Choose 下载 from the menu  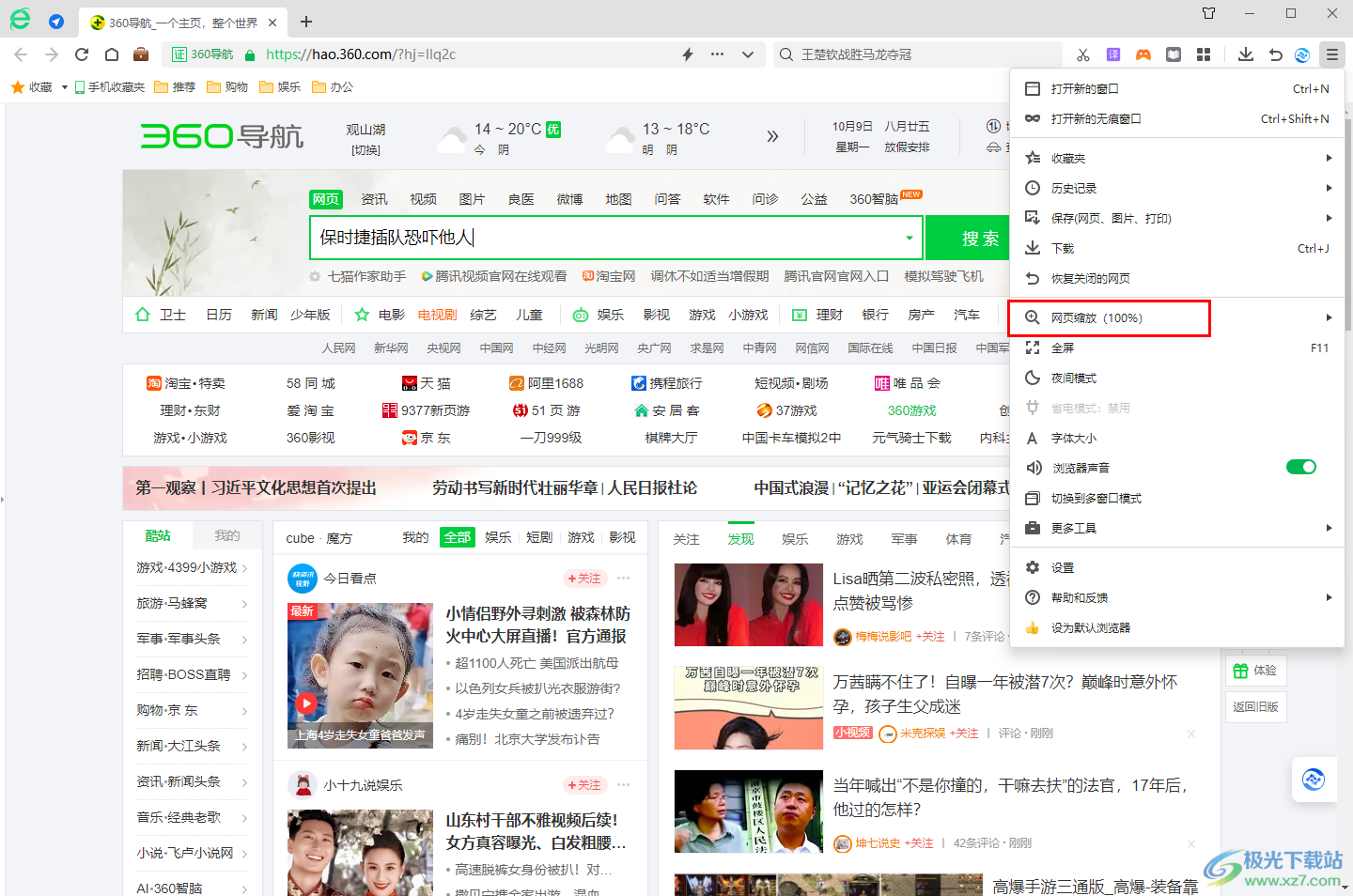pos(1177,248)
